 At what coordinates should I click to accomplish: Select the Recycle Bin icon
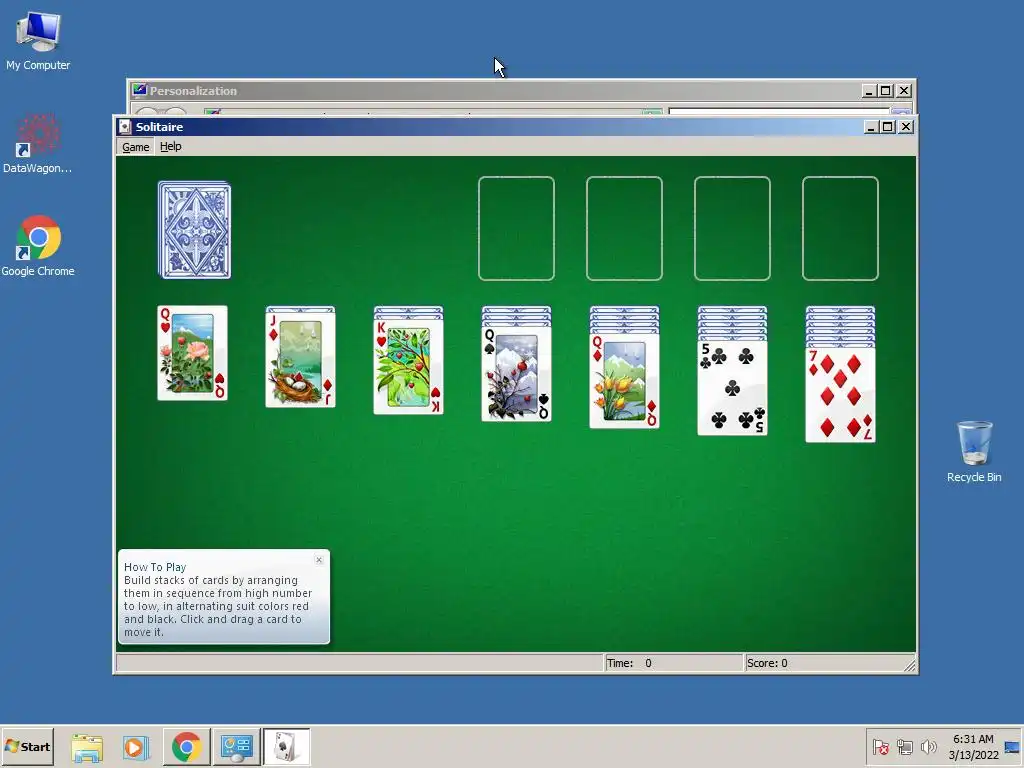coord(974,451)
